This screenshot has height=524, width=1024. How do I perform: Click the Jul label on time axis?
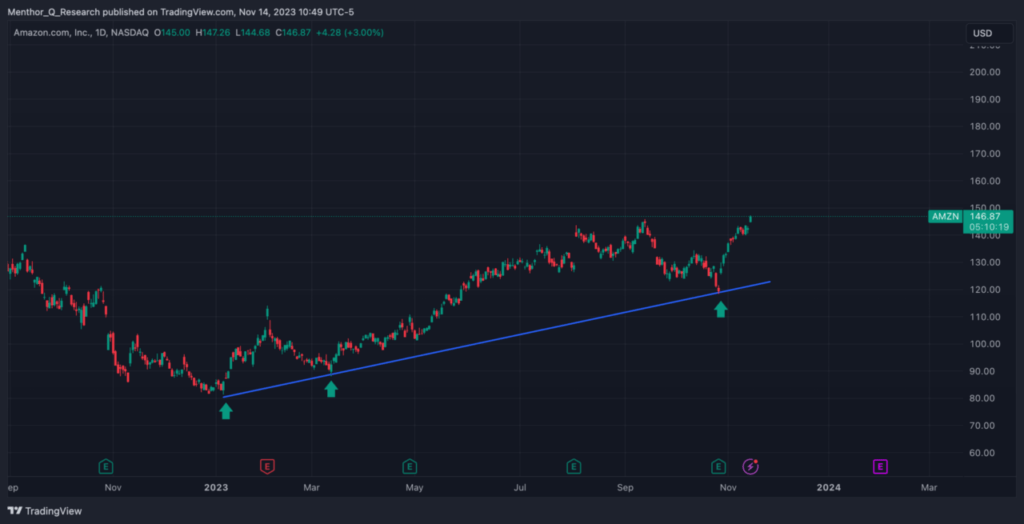tap(520, 487)
